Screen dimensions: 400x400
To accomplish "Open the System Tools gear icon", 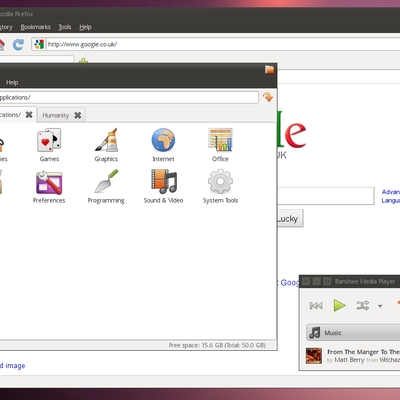I will tap(220, 181).
